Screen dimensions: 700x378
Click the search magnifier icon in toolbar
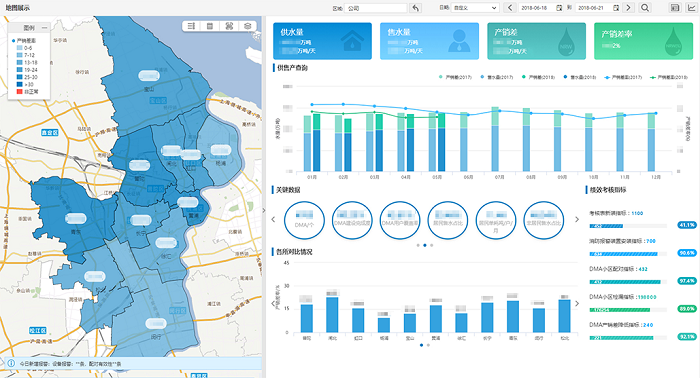(645, 8)
